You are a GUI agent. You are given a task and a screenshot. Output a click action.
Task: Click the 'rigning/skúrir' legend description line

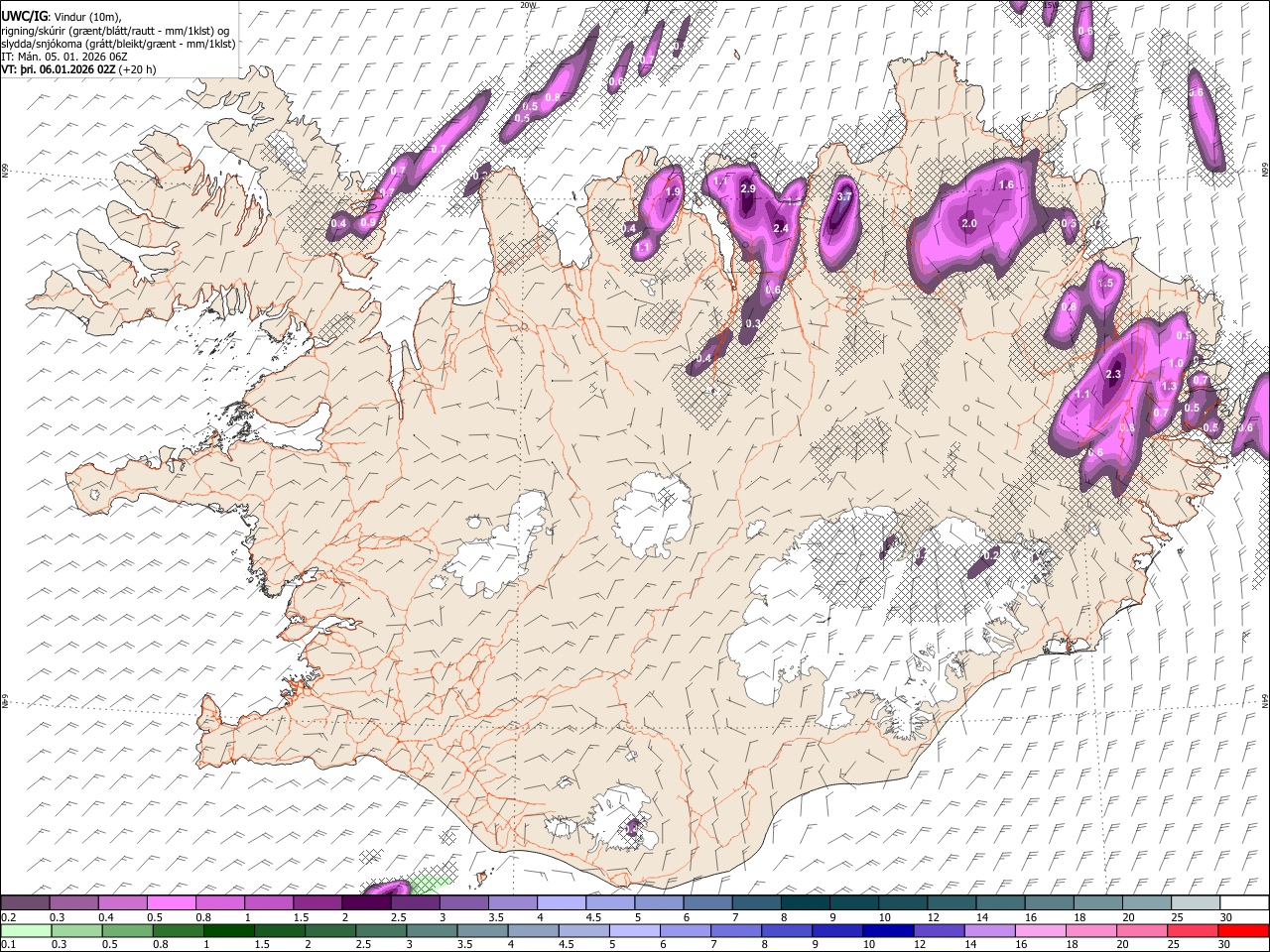pos(117,31)
